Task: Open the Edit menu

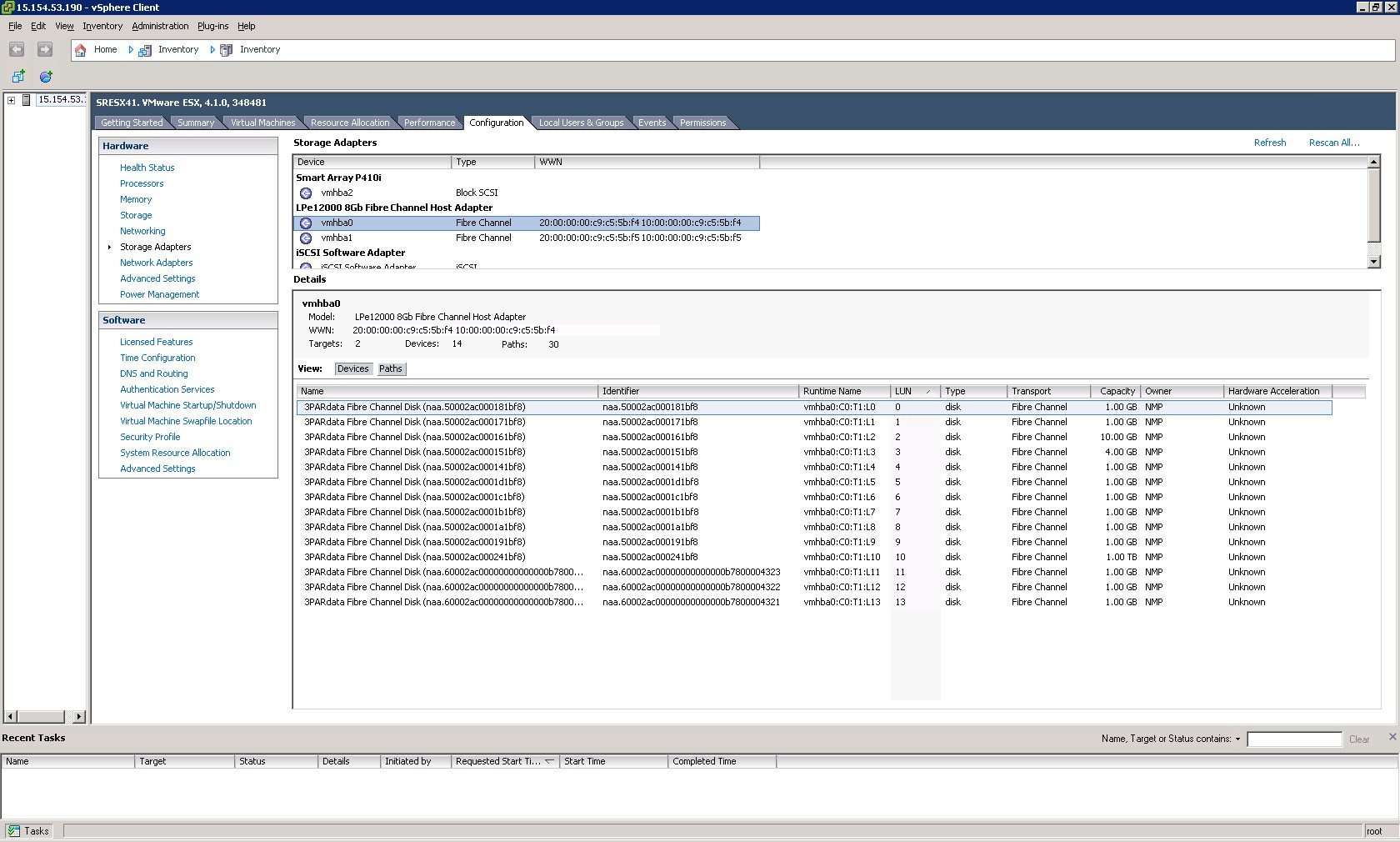Action: [38, 26]
